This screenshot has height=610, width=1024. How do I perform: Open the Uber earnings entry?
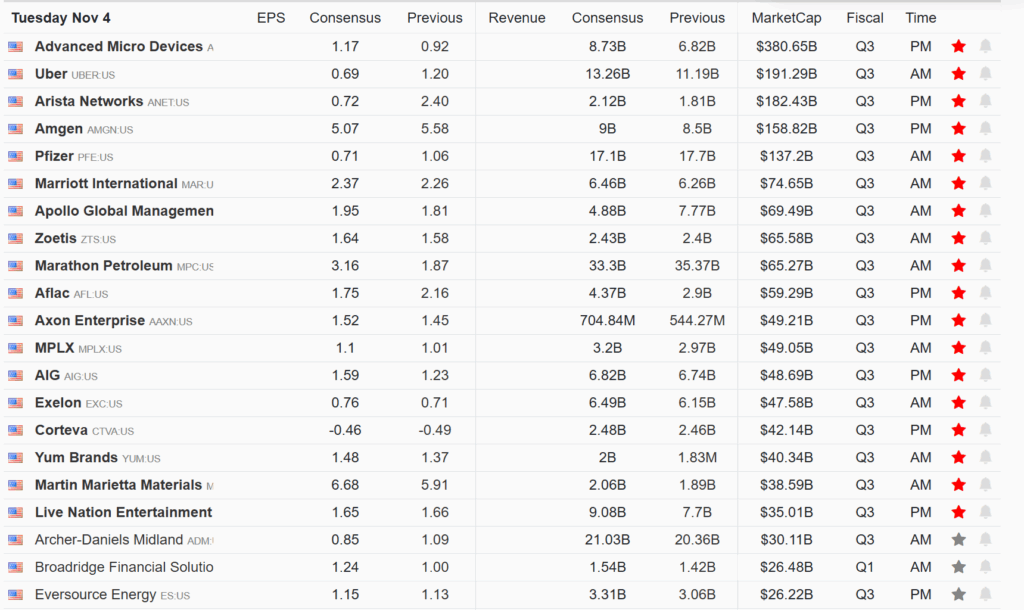pyautogui.click(x=52, y=74)
